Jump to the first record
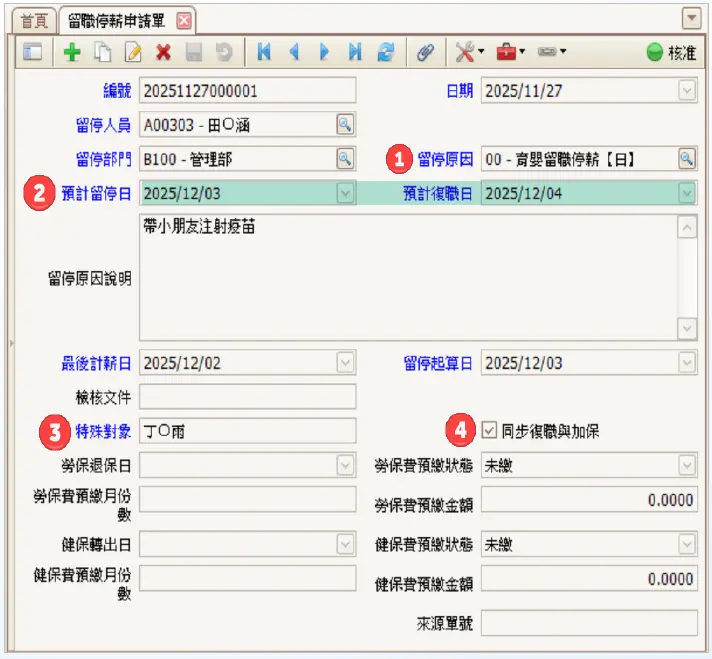The width and height of the screenshot is (712, 659). (x=264, y=53)
